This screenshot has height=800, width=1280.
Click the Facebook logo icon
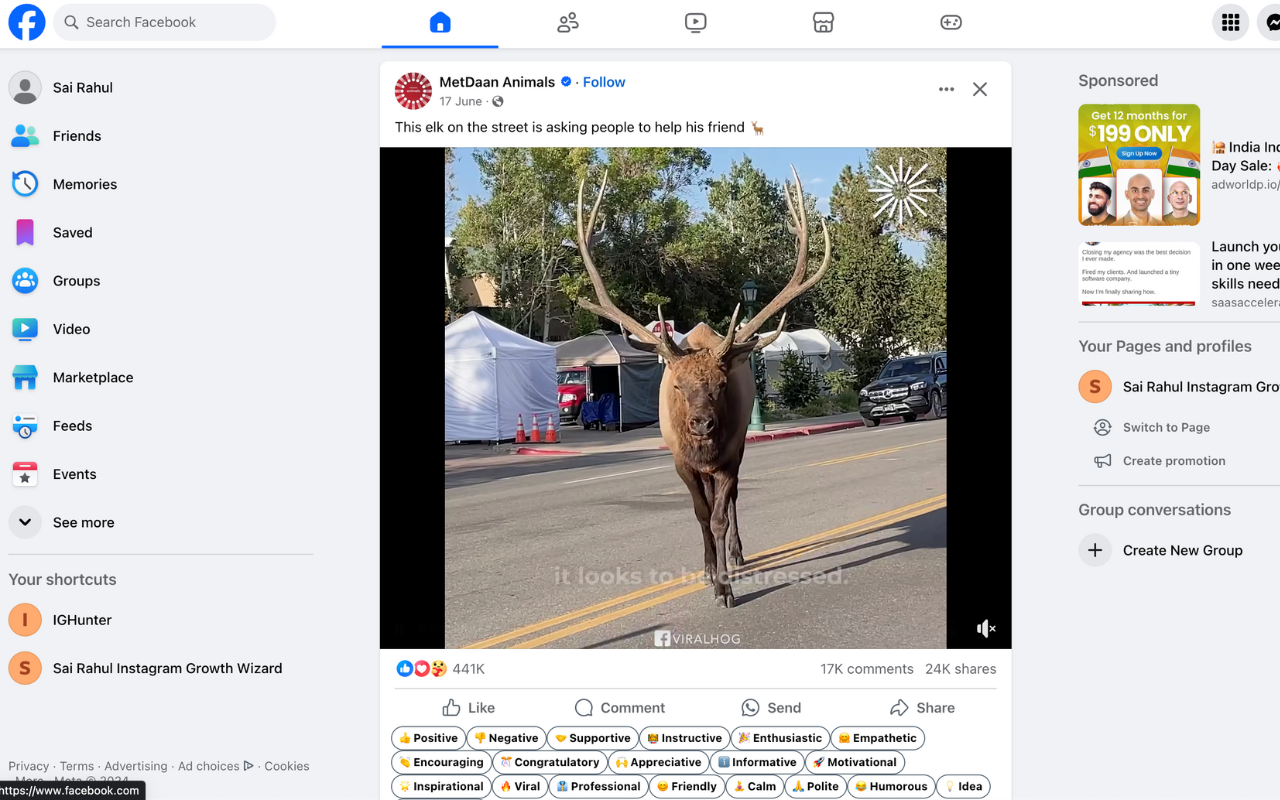coord(27,22)
